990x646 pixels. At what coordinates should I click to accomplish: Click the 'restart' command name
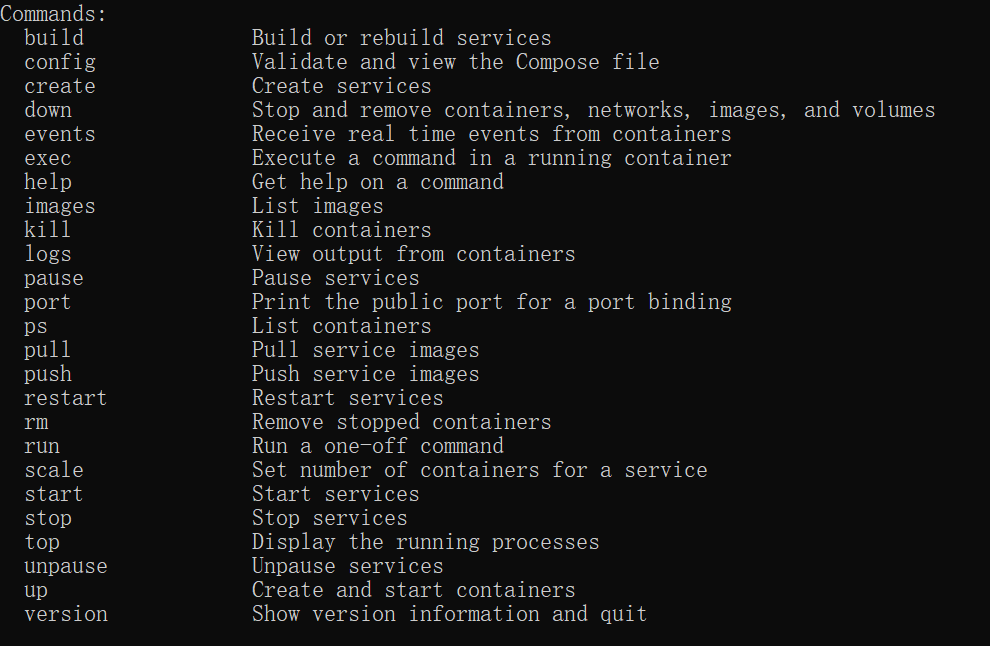tap(66, 399)
